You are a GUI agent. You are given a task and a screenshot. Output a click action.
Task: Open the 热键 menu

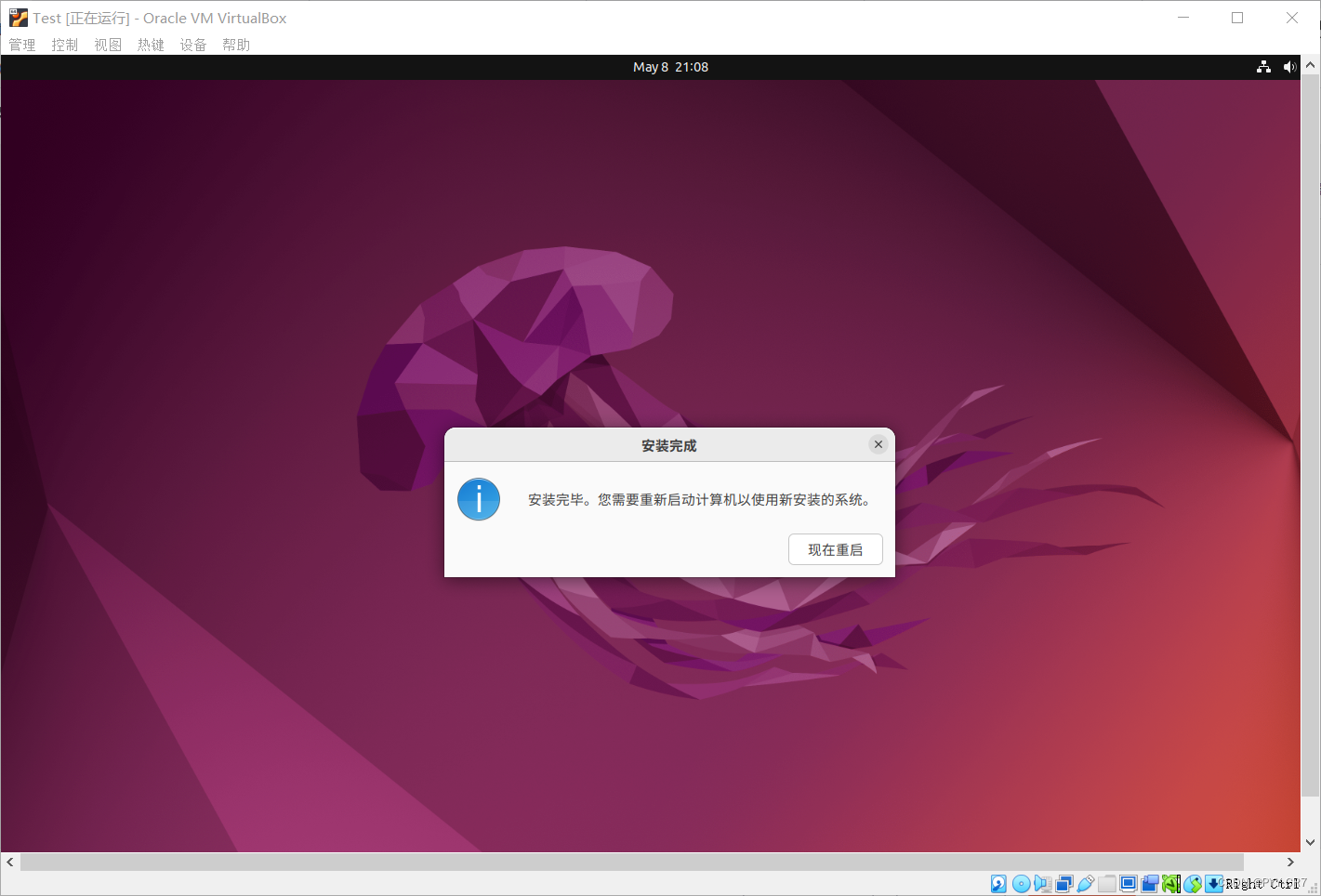tap(151, 45)
